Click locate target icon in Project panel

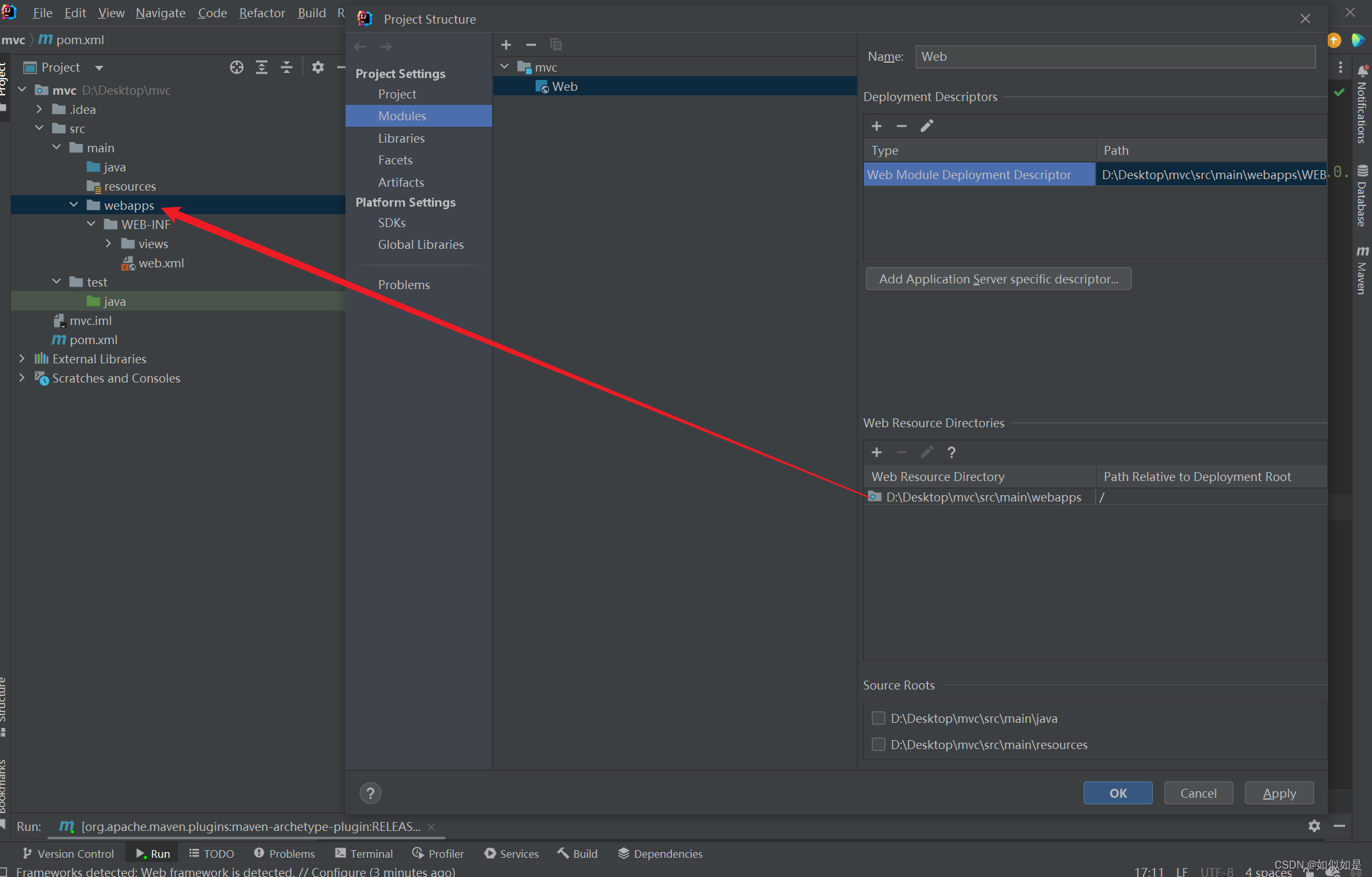click(236, 67)
